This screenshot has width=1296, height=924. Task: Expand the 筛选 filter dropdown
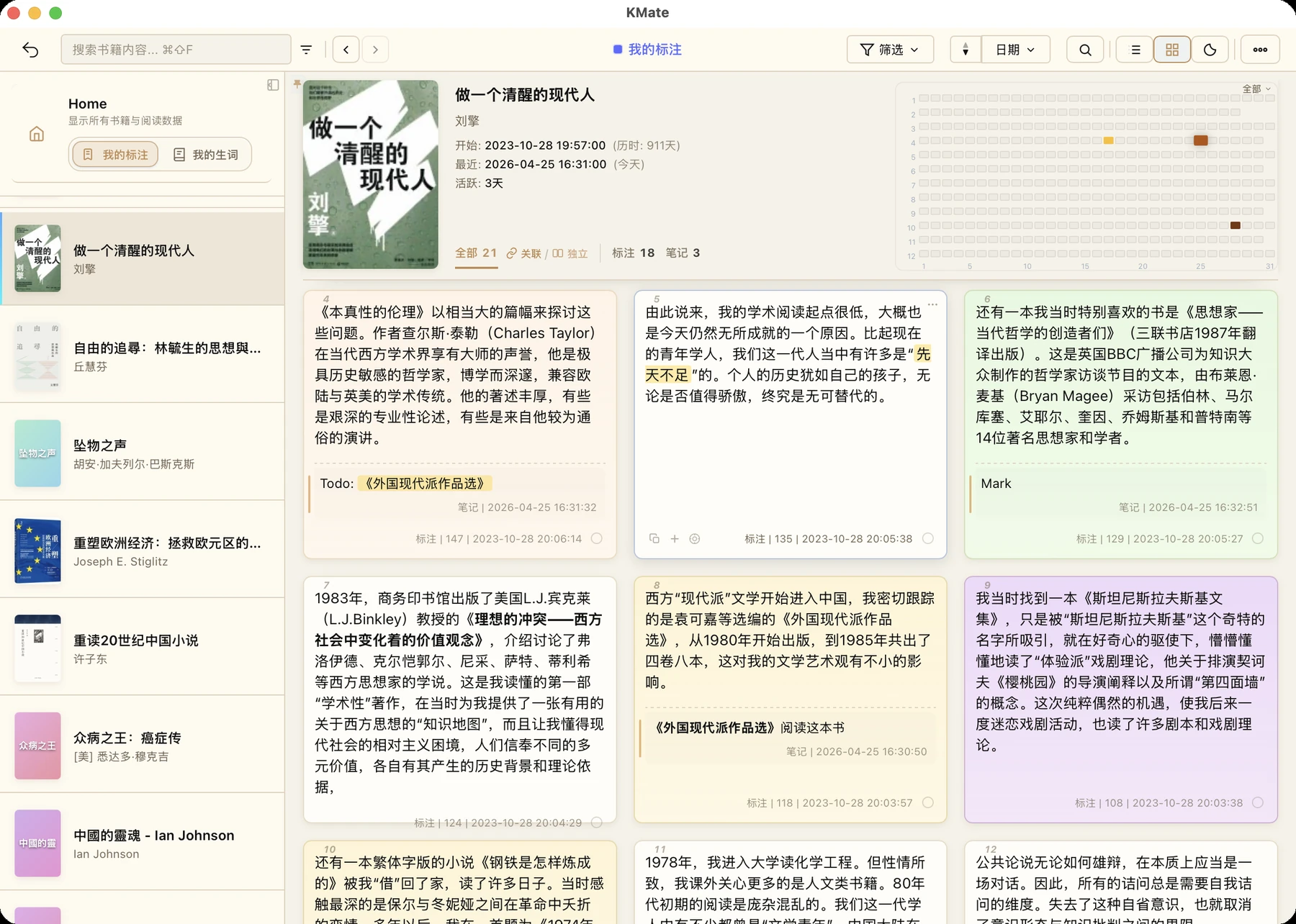click(x=891, y=50)
